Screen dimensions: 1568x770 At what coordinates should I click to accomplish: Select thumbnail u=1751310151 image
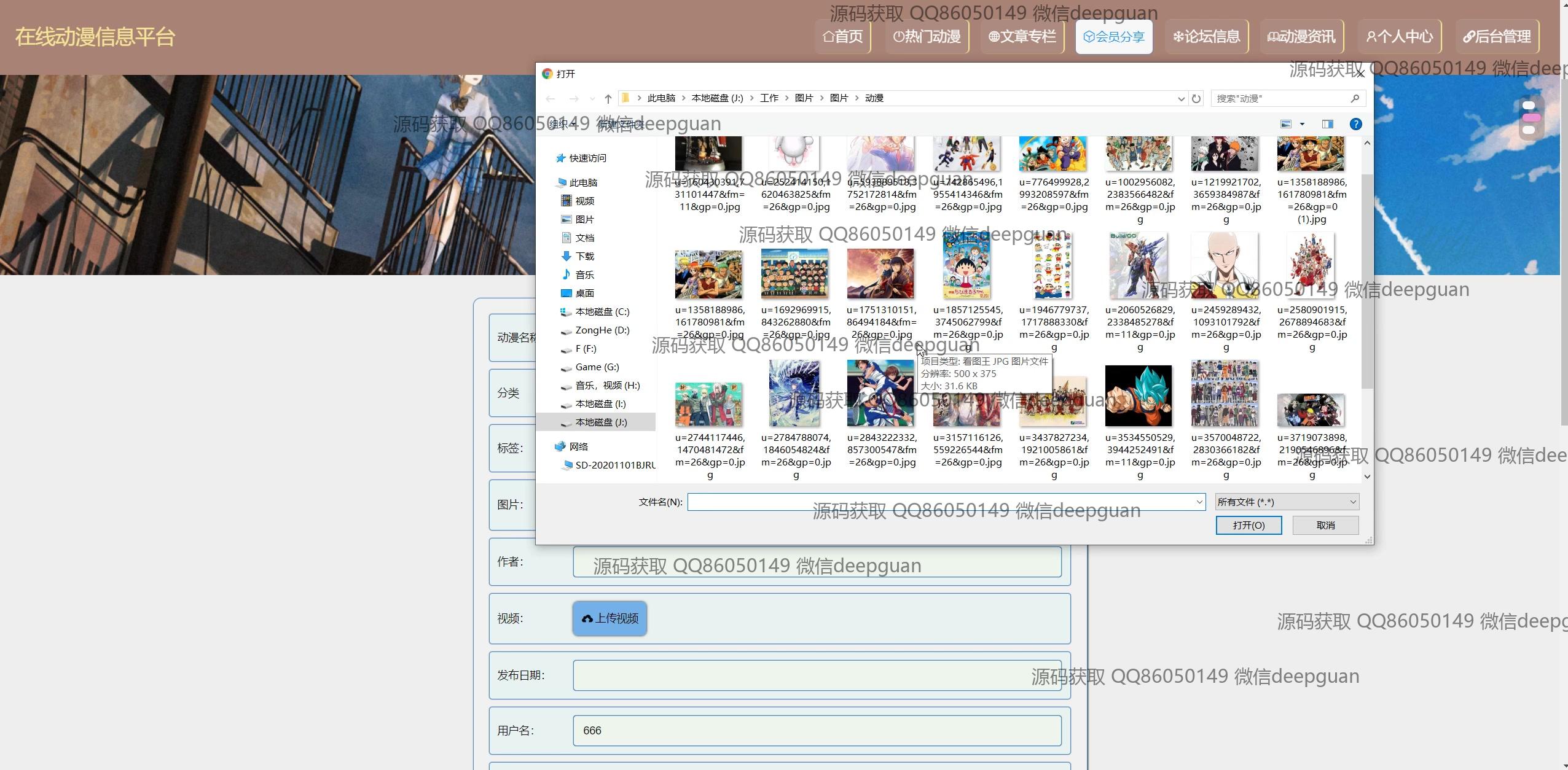tap(880, 273)
